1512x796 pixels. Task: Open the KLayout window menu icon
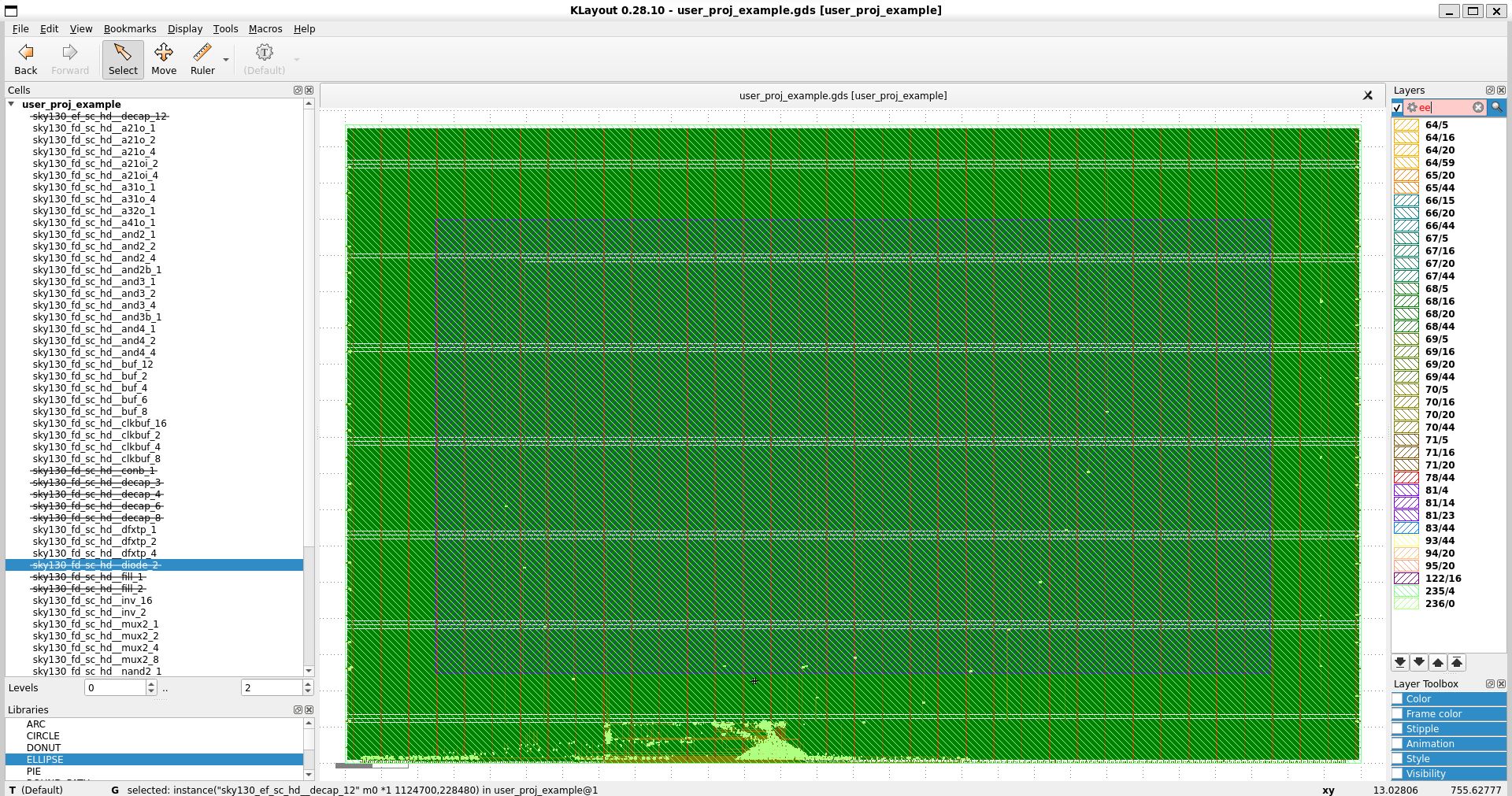[11, 10]
